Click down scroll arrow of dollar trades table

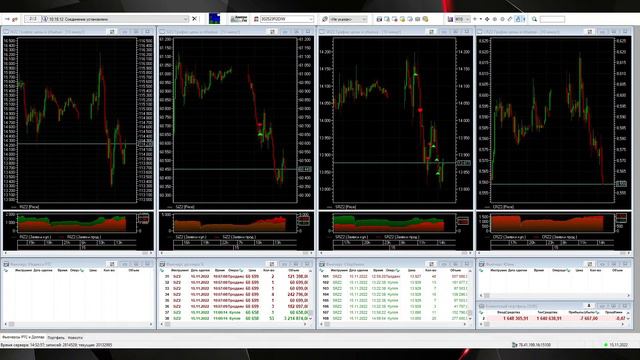pos(311,318)
